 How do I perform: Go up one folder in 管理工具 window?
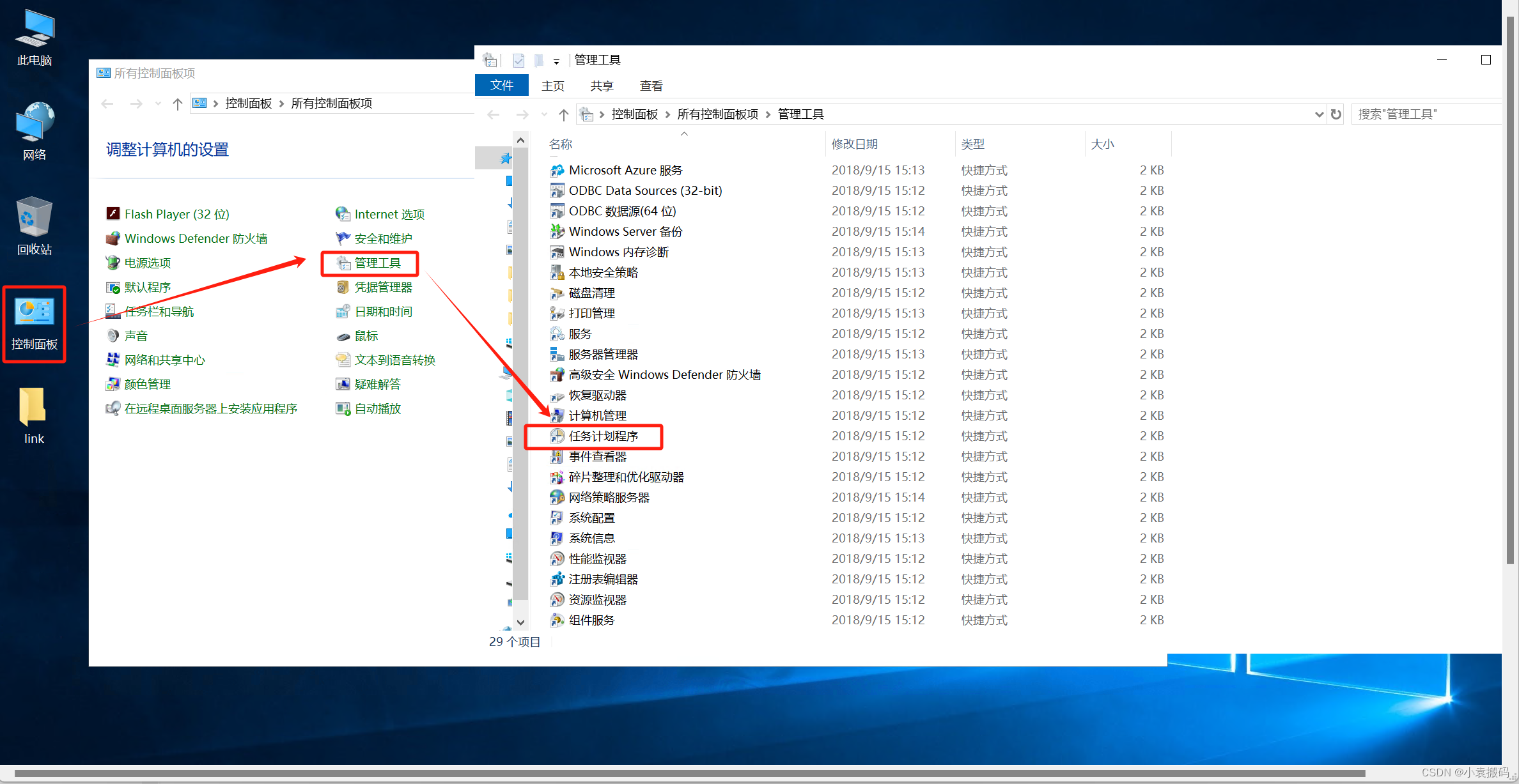(563, 114)
